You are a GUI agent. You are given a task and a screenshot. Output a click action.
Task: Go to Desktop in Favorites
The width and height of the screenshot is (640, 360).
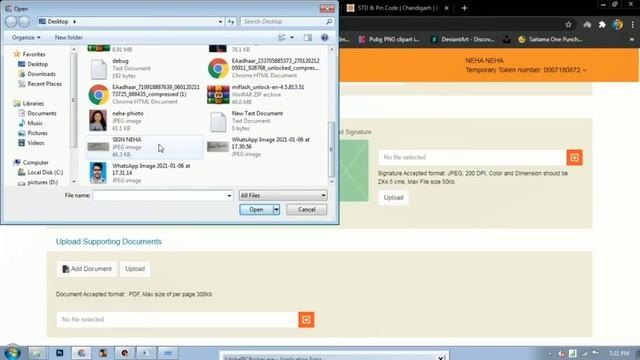click(33, 64)
